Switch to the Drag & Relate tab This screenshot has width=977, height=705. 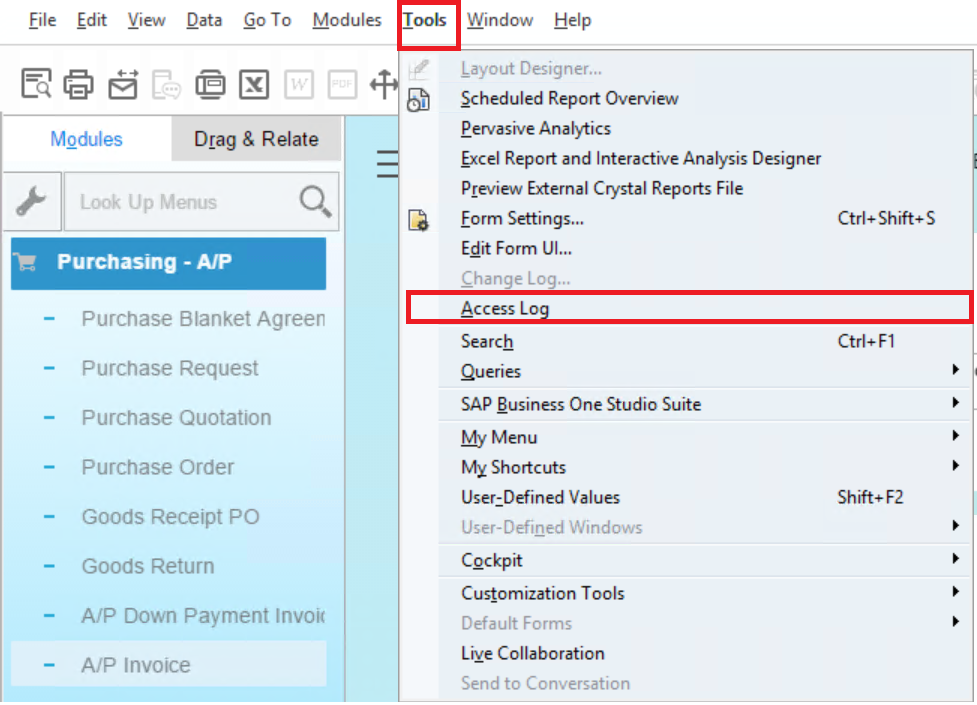point(256,139)
